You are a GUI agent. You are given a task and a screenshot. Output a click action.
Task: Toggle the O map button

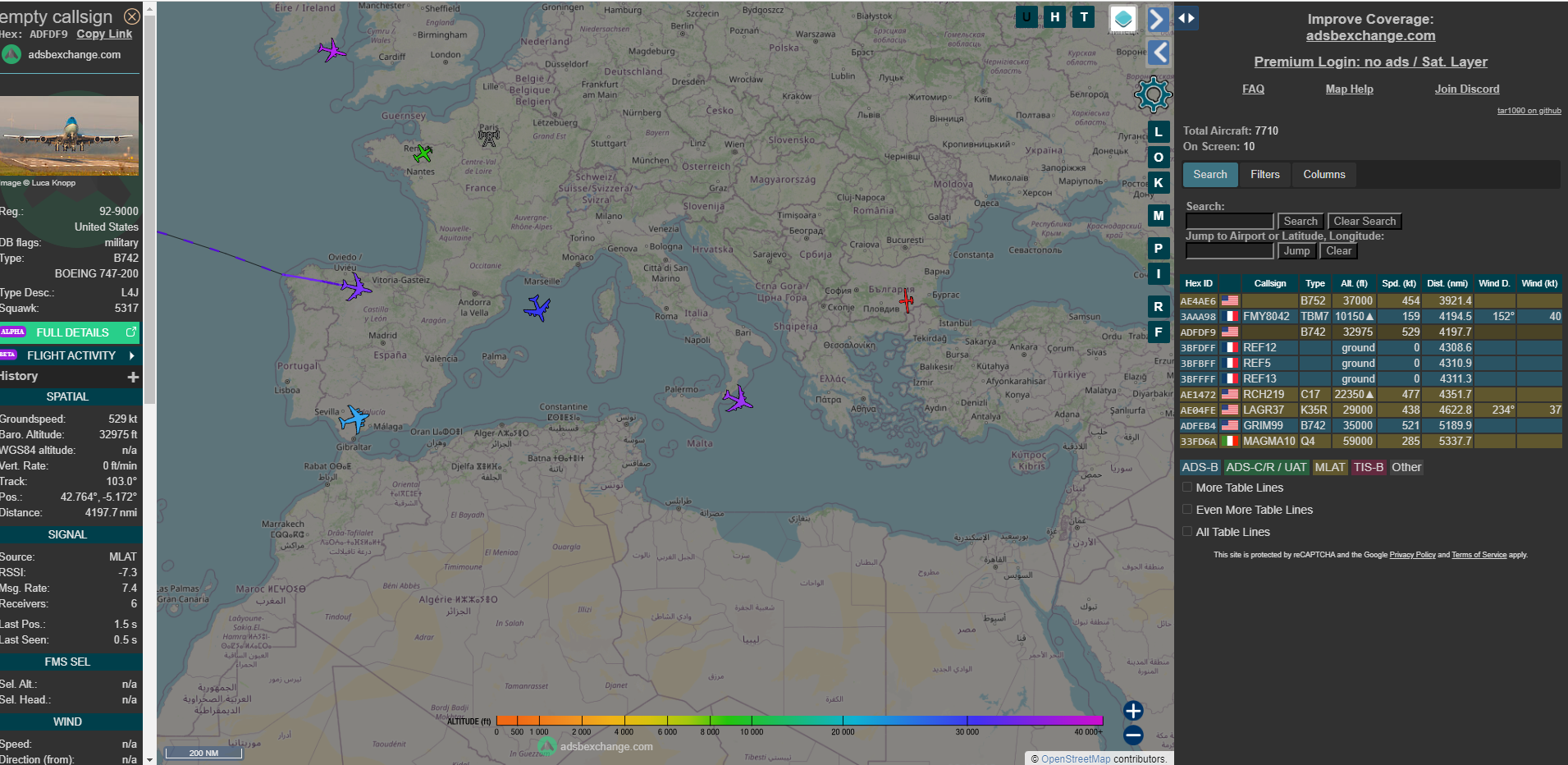[1158, 157]
